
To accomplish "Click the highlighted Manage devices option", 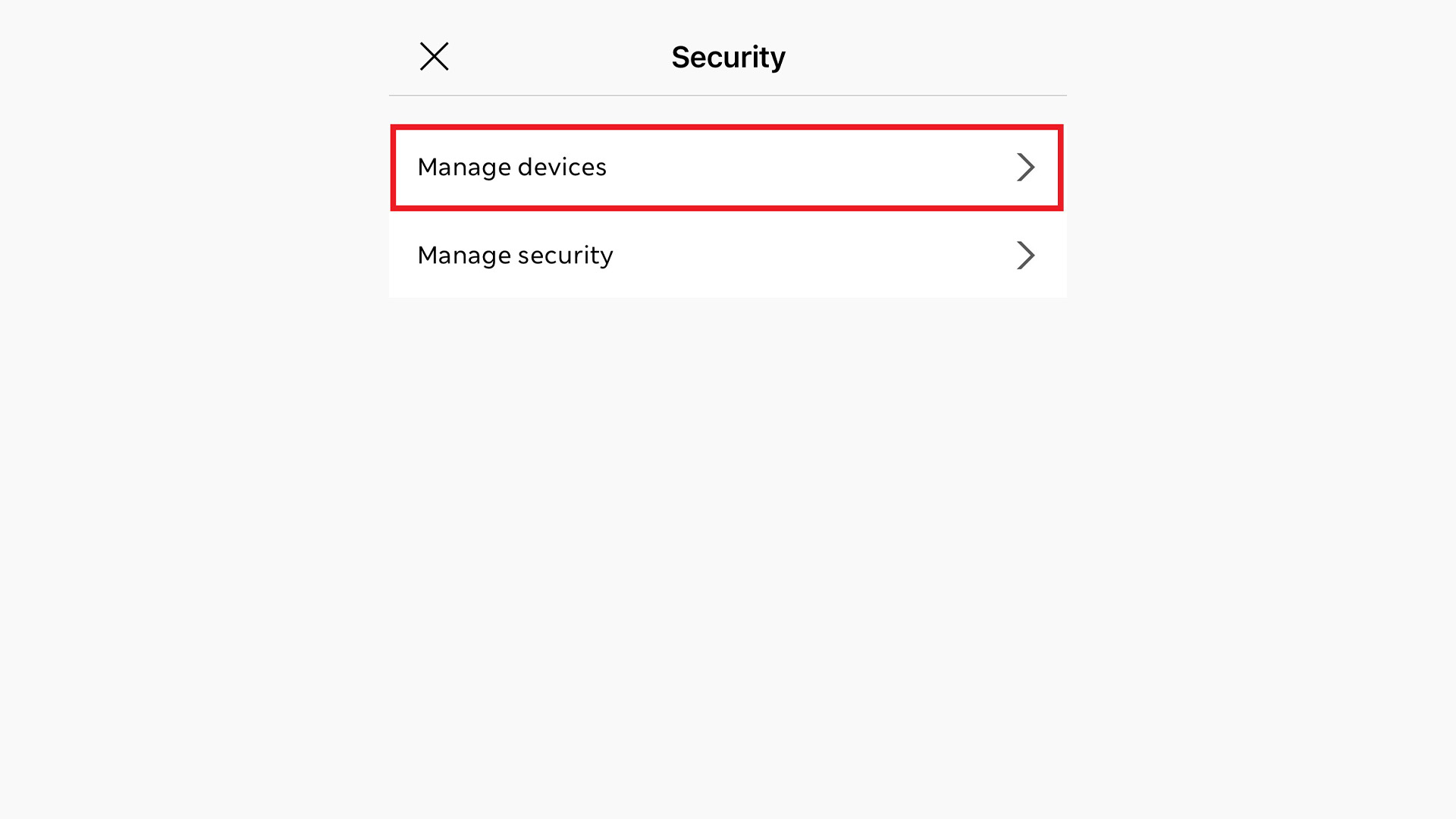I will click(x=726, y=167).
